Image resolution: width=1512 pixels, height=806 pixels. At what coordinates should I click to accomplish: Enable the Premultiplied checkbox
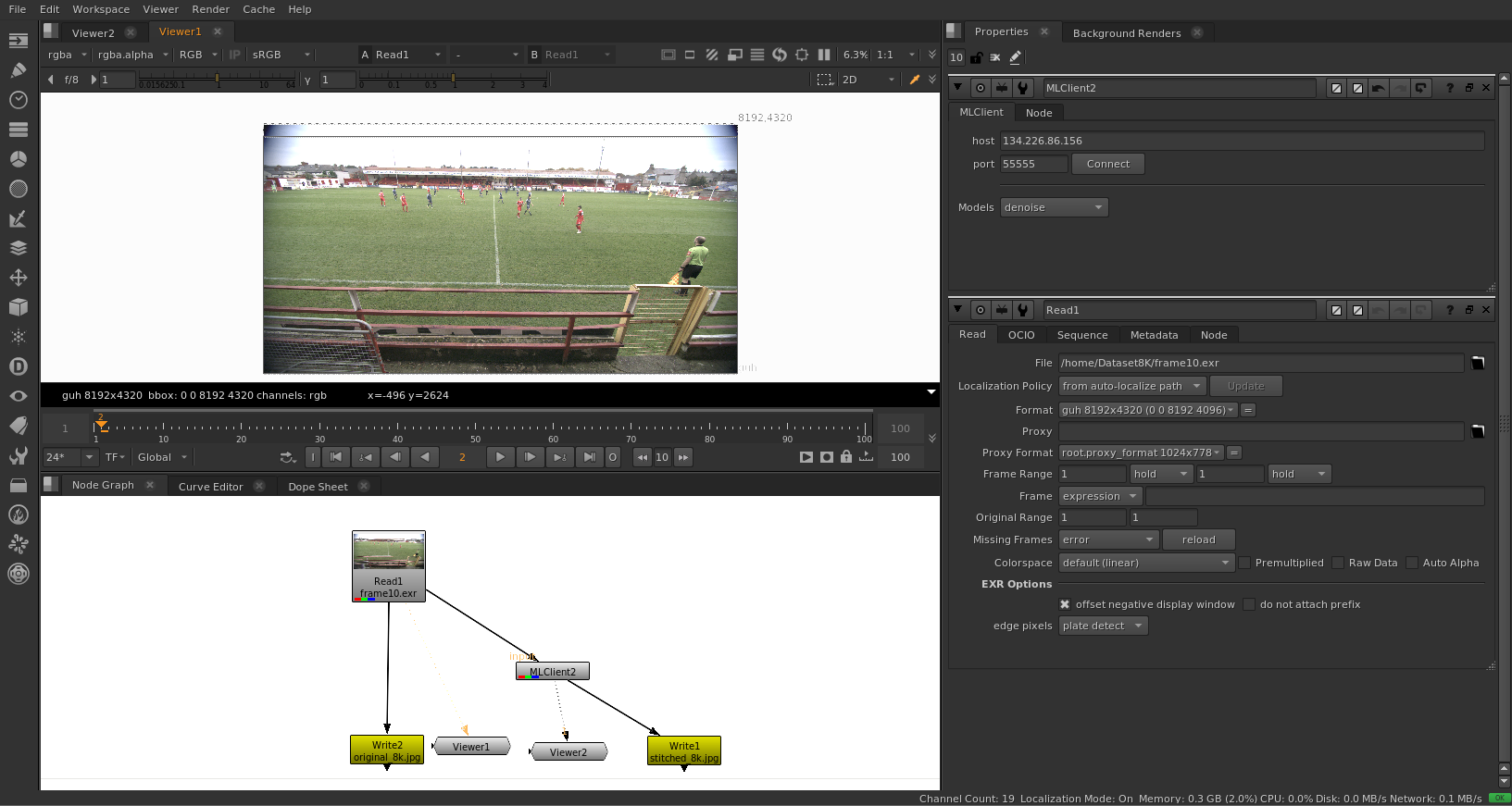coord(1245,563)
